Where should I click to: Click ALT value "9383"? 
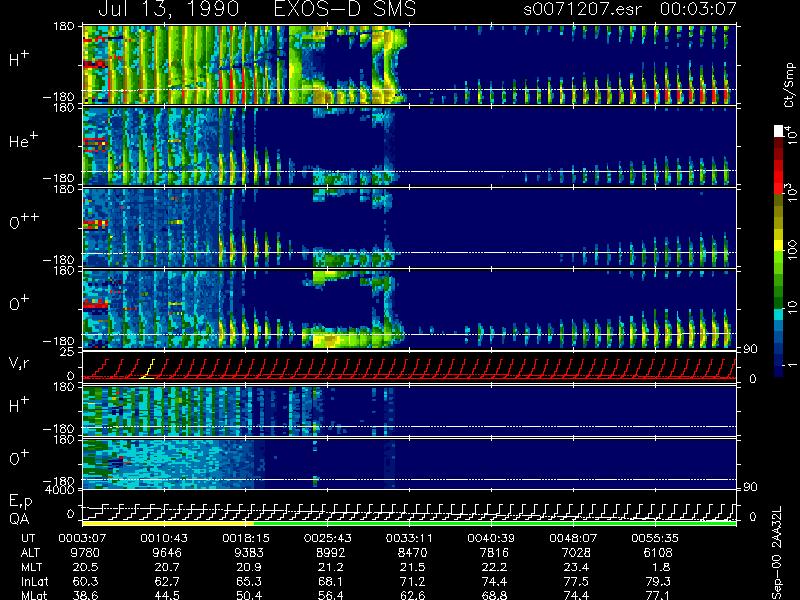(x=248, y=553)
